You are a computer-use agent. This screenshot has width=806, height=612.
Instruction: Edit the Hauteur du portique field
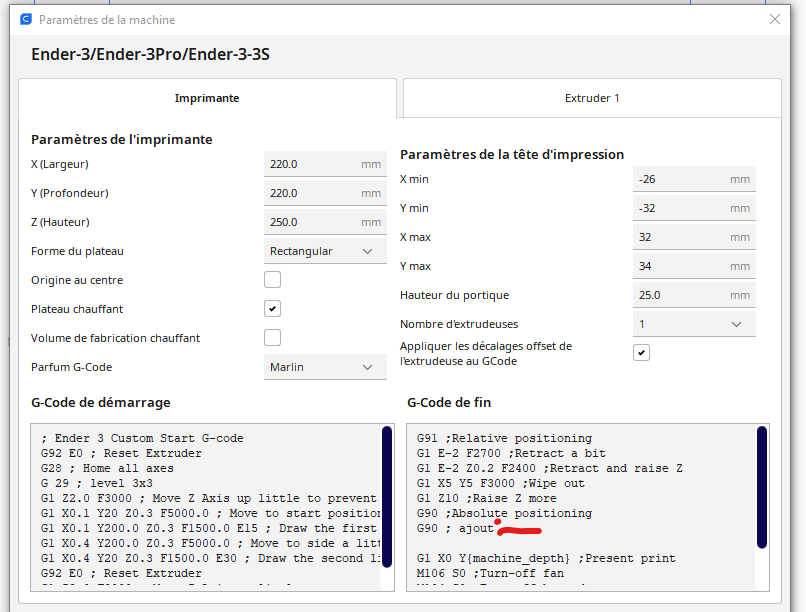694,295
